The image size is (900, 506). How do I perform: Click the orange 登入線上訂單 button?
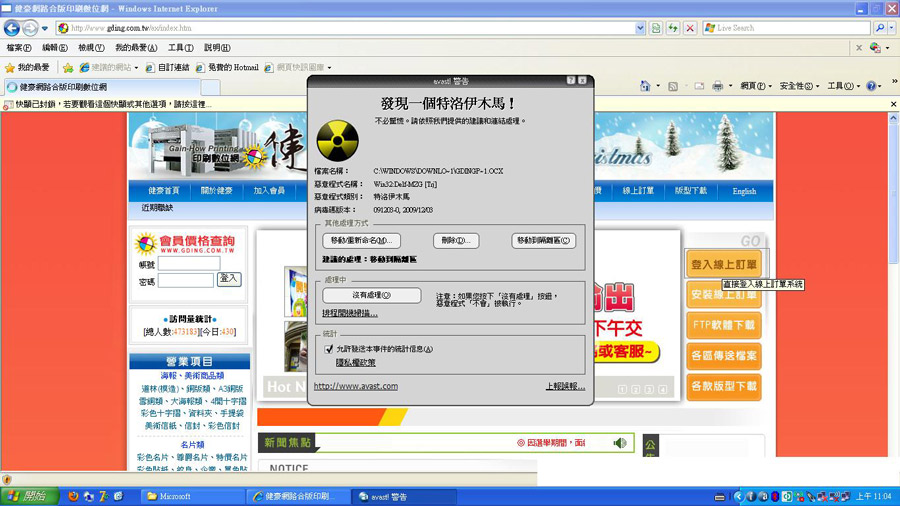click(724, 264)
